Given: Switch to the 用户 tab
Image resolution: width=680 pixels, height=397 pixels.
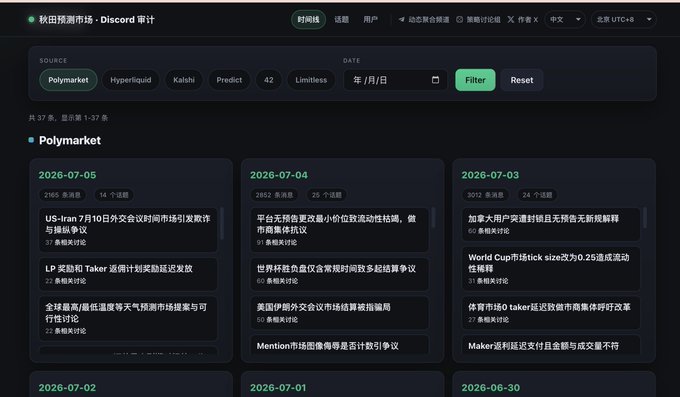Looking at the screenshot, I should [370, 20].
